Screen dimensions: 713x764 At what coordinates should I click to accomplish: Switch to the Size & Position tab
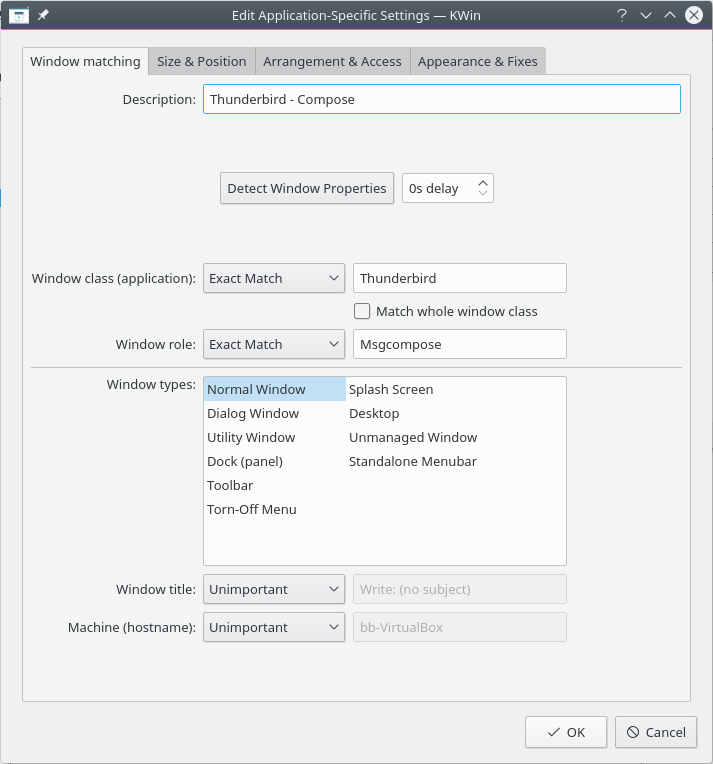point(201,61)
